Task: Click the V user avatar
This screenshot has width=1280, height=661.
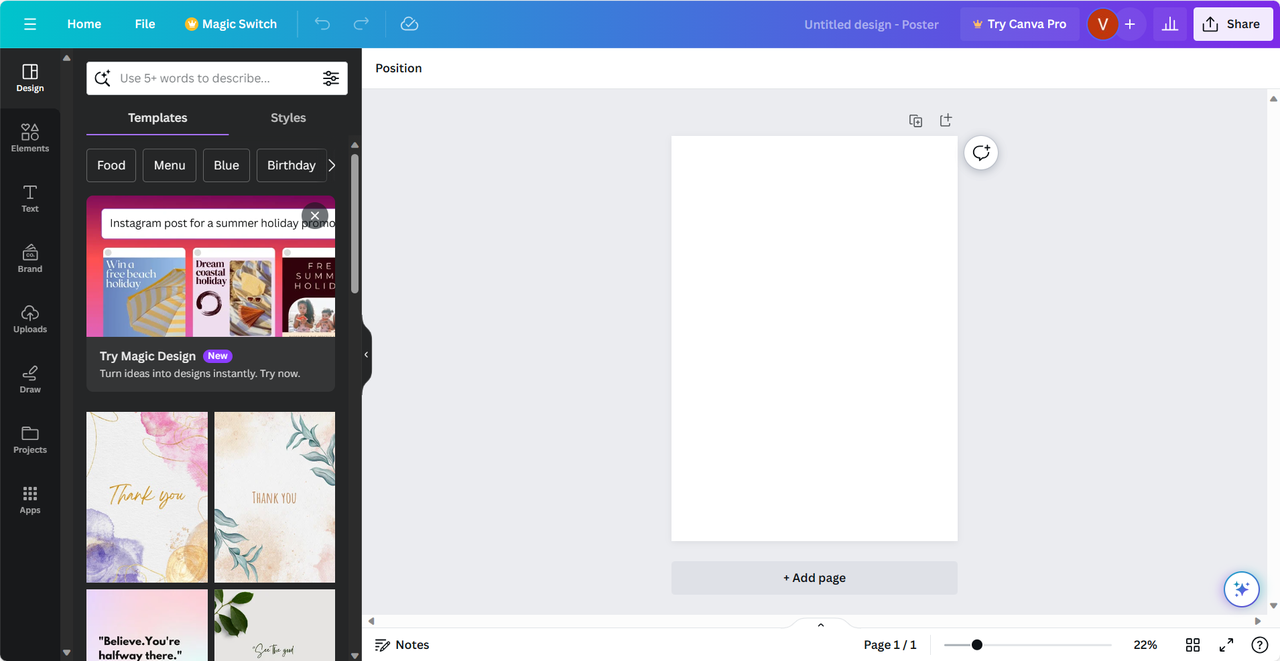Action: point(1103,24)
